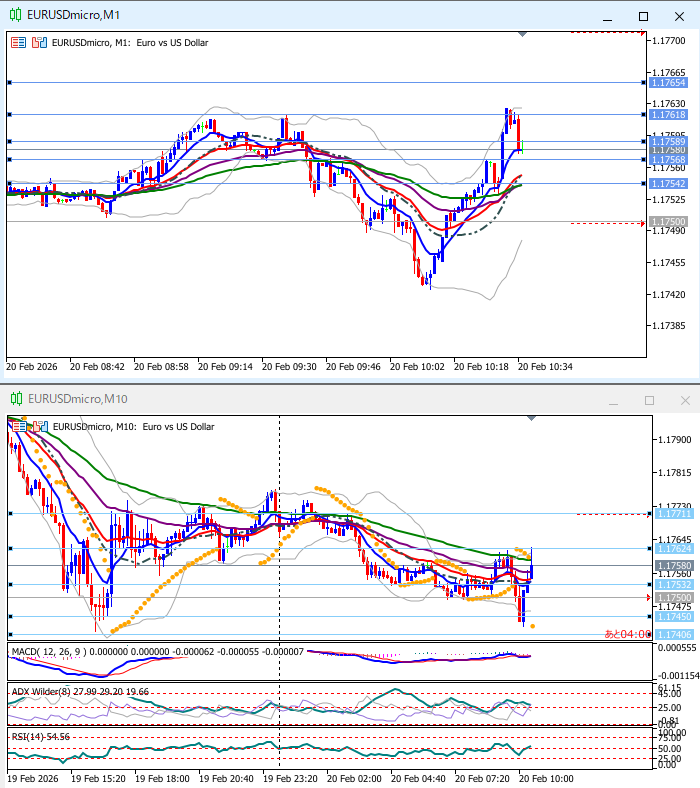
Task: Open Depth of Market on M1 chart
Action: click(x=38, y=43)
